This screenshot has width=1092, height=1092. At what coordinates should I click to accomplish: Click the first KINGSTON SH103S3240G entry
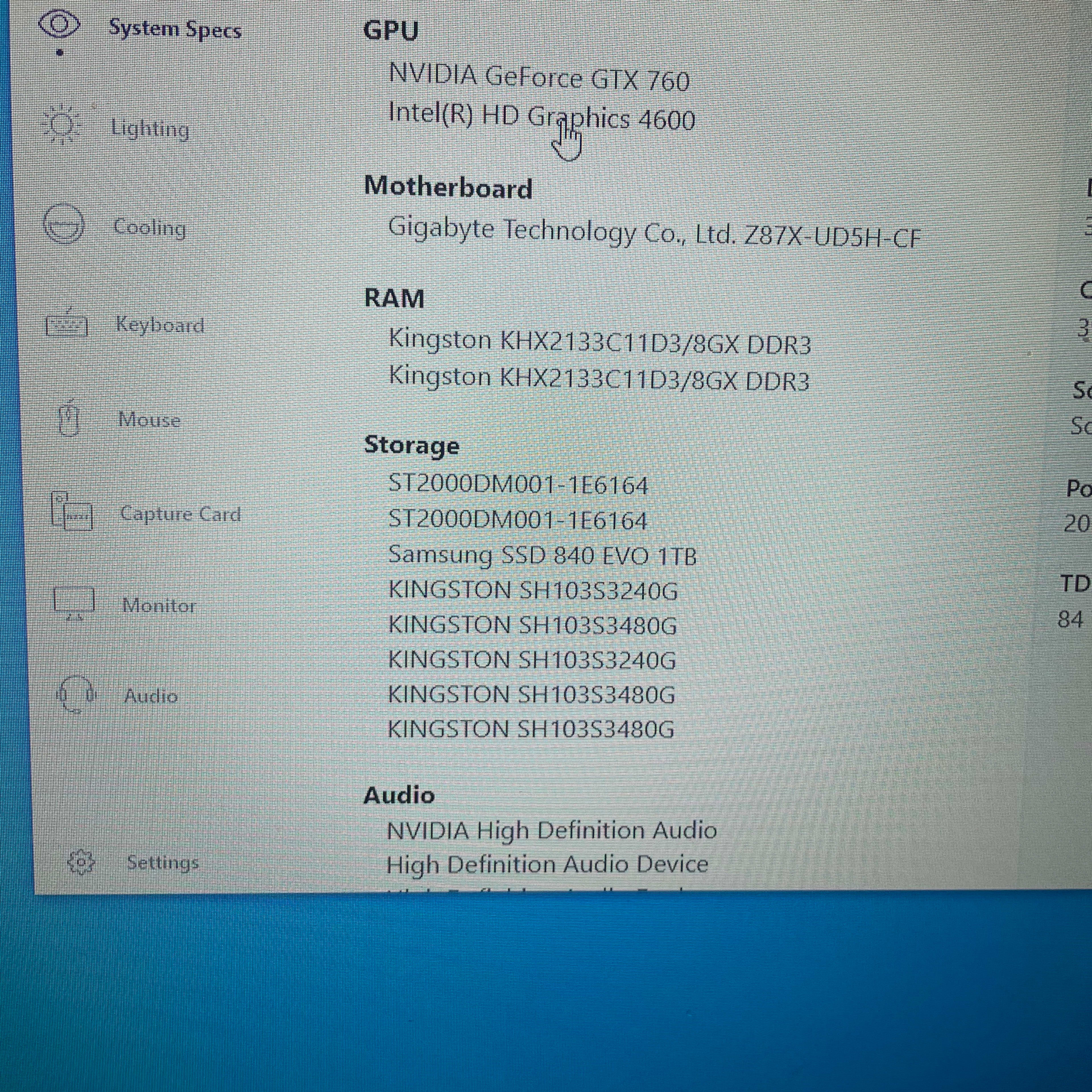[532, 591]
